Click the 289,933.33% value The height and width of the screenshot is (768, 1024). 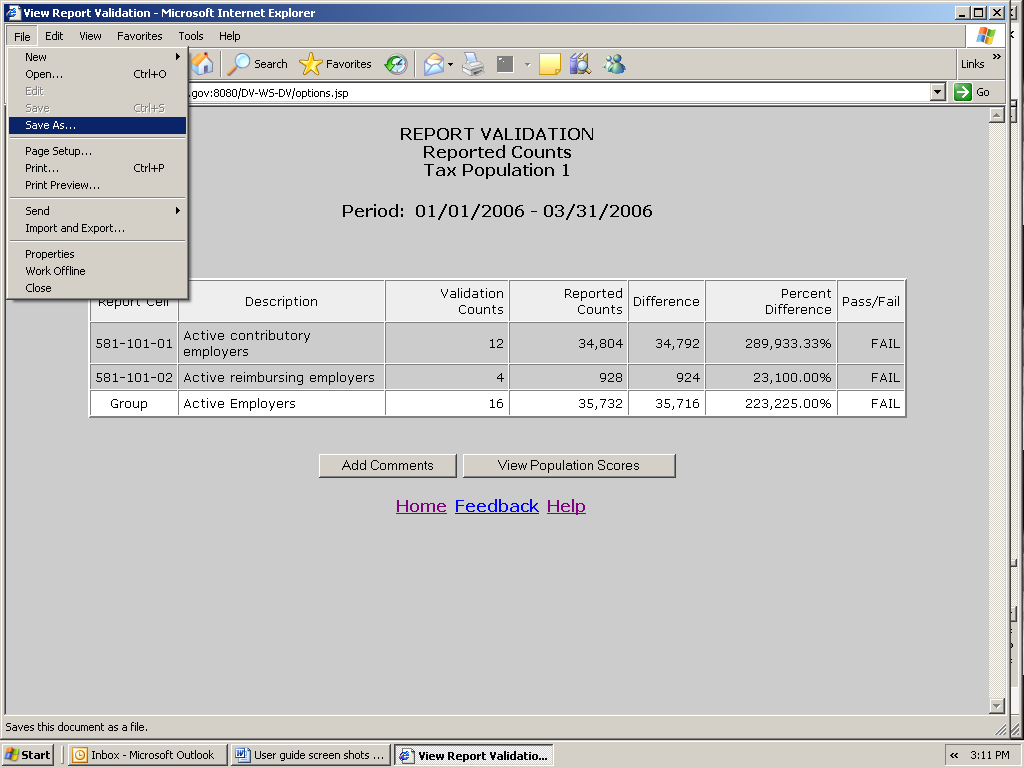[x=788, y=344]
